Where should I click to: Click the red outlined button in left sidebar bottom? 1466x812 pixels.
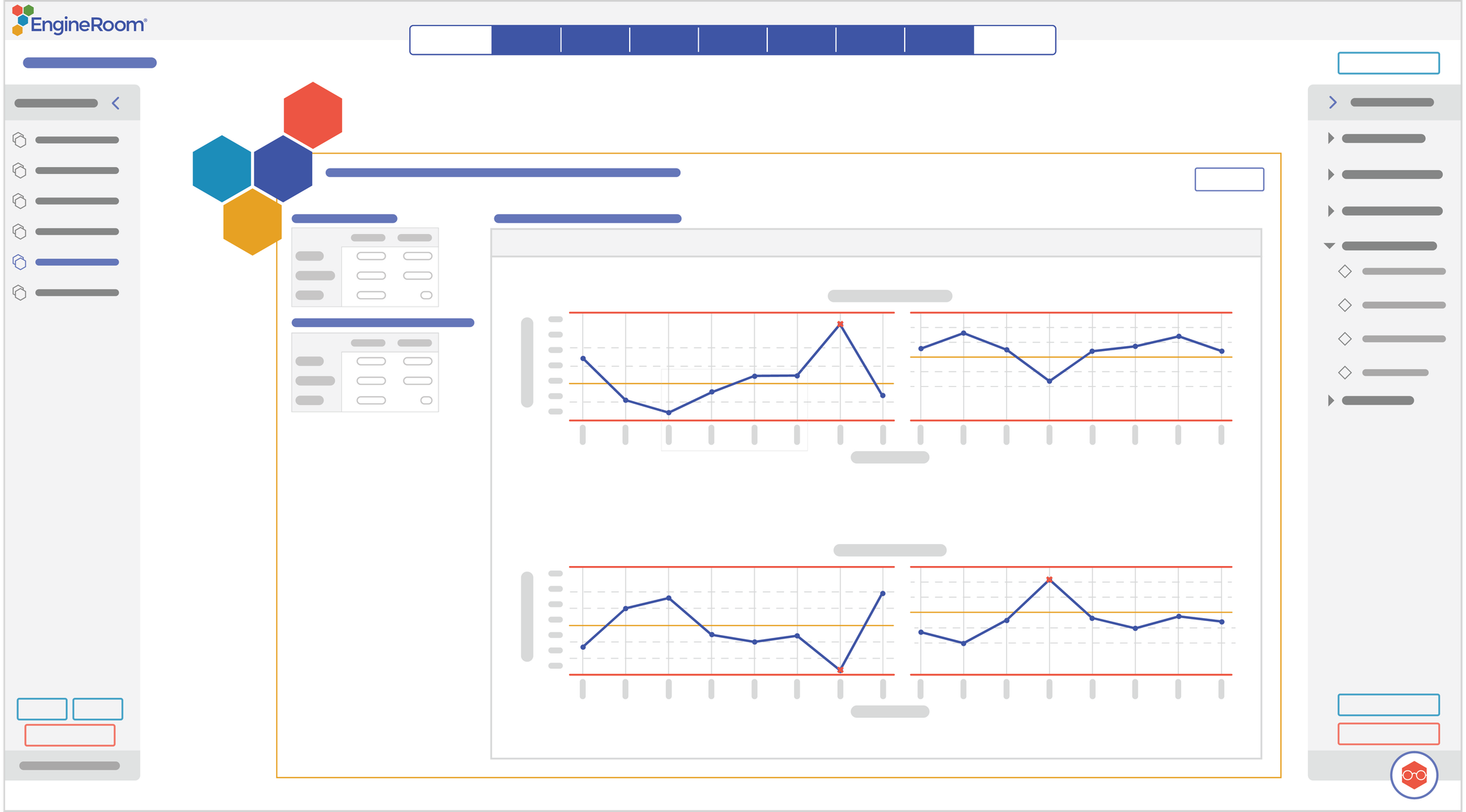(x=70, y=735)
